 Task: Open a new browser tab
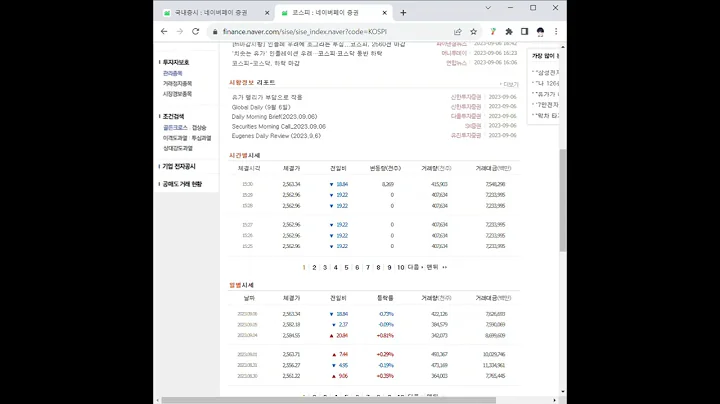(x=403, y=13)
